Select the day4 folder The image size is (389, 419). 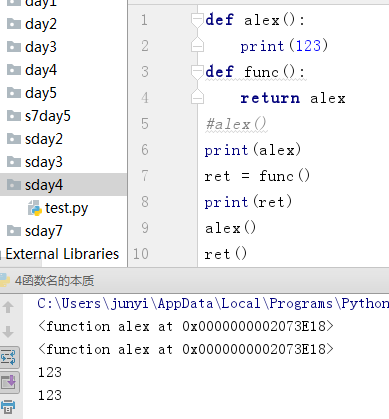click(41, 70)
